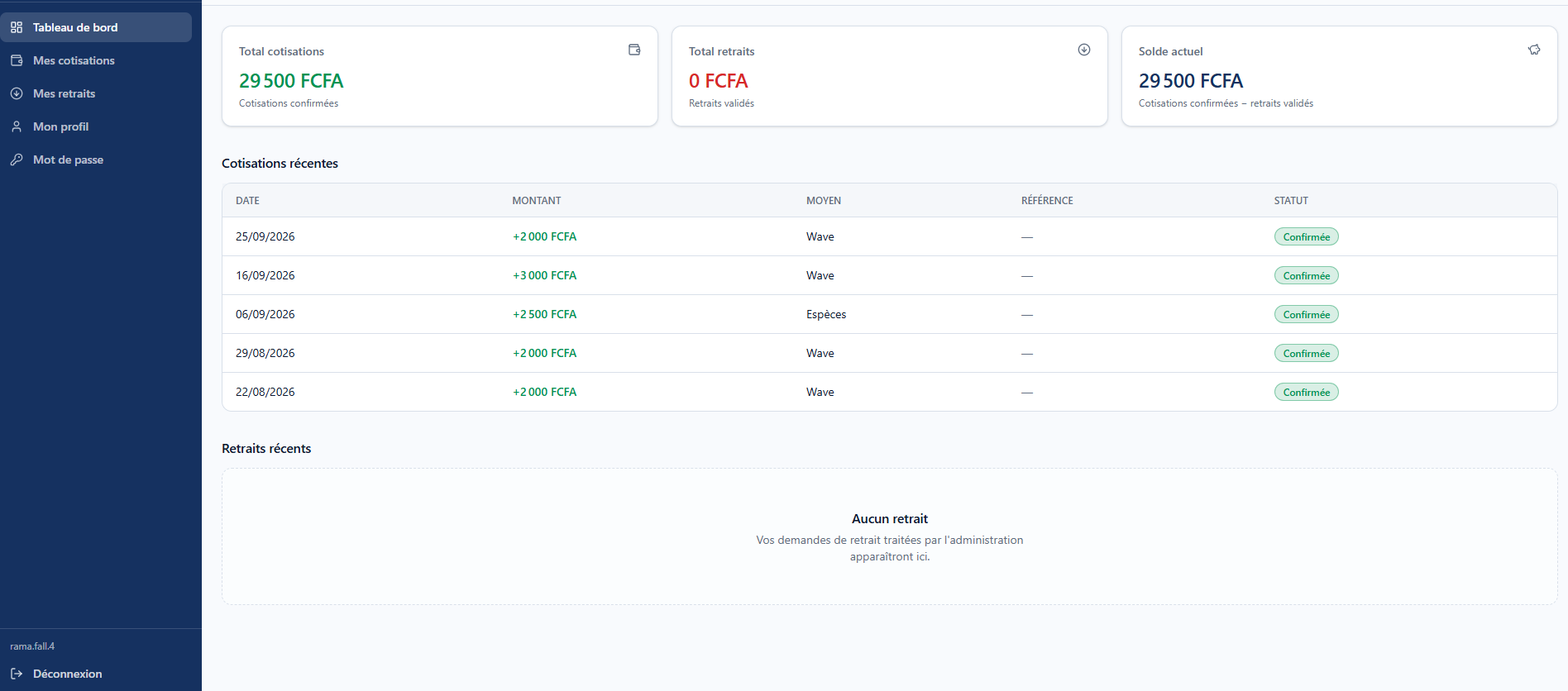Log out via Déconnexion
The height and width of the screenshot is (691, 1568).
click(x=96, y=674)
